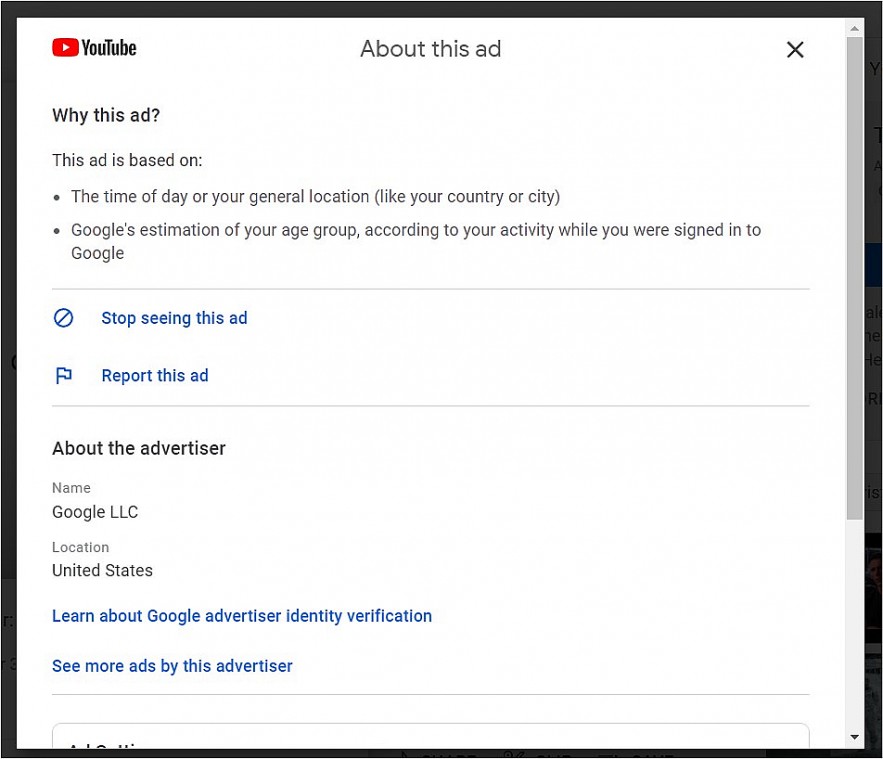Open Learn about Google advertiser identity verification

(x=242, y=616)
